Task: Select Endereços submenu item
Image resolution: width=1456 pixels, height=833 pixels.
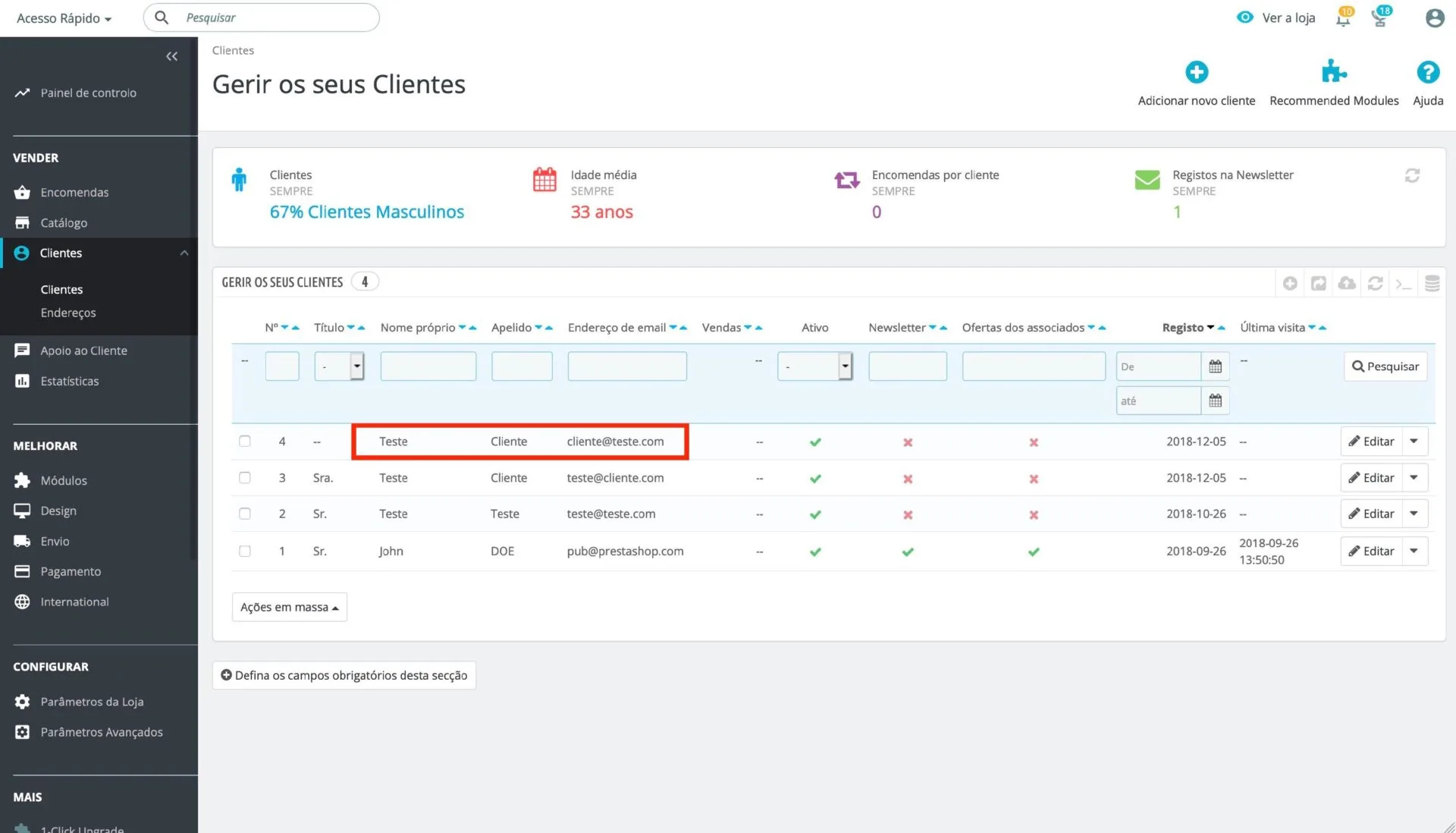Action: point(68,313)
